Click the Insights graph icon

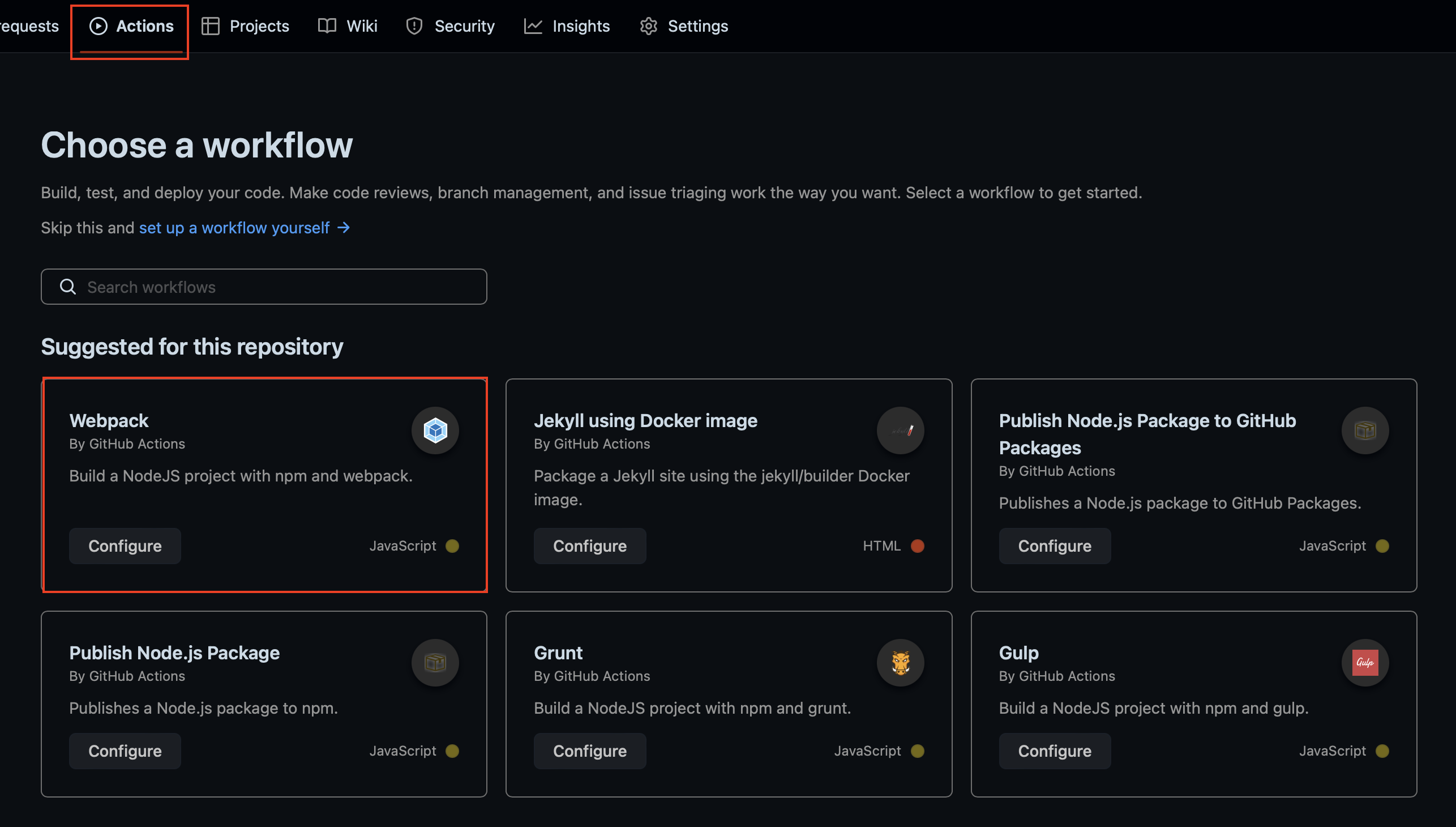pyautogui.click(x=533, y=26)
